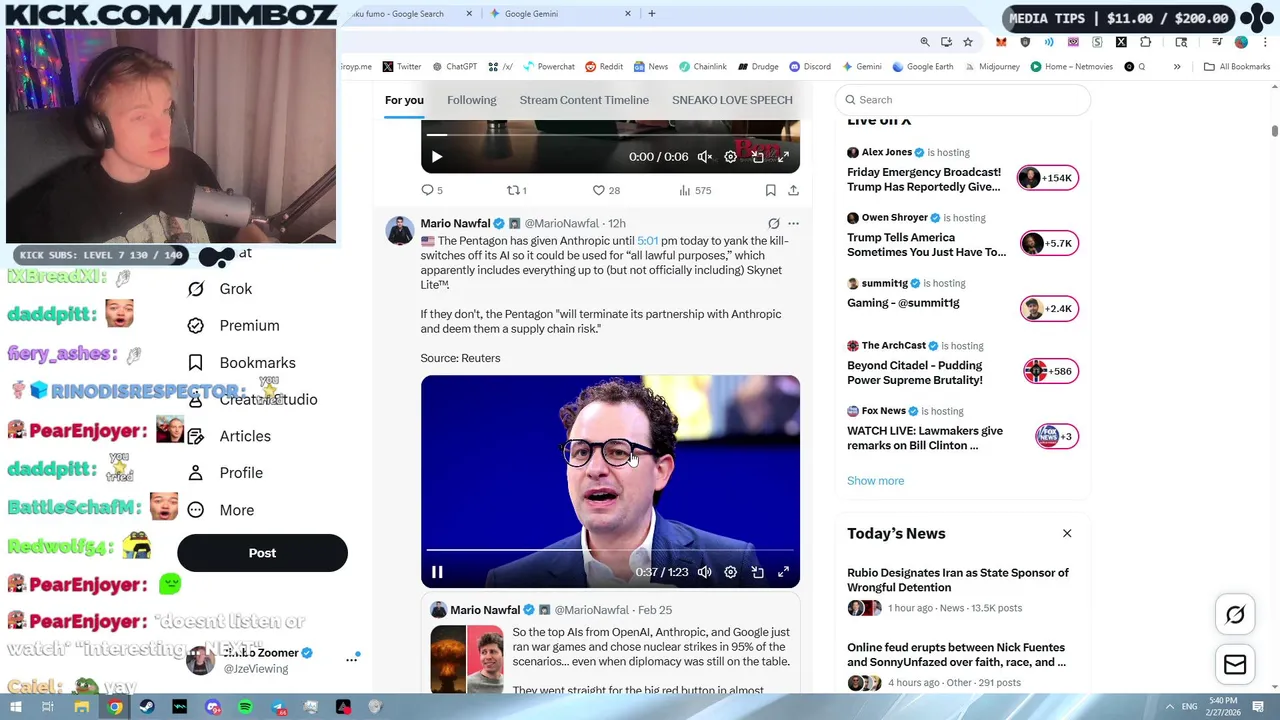The width and height of the screenshot is (1280, 720).
Task: Share the upper post
Action: [793, 190]
